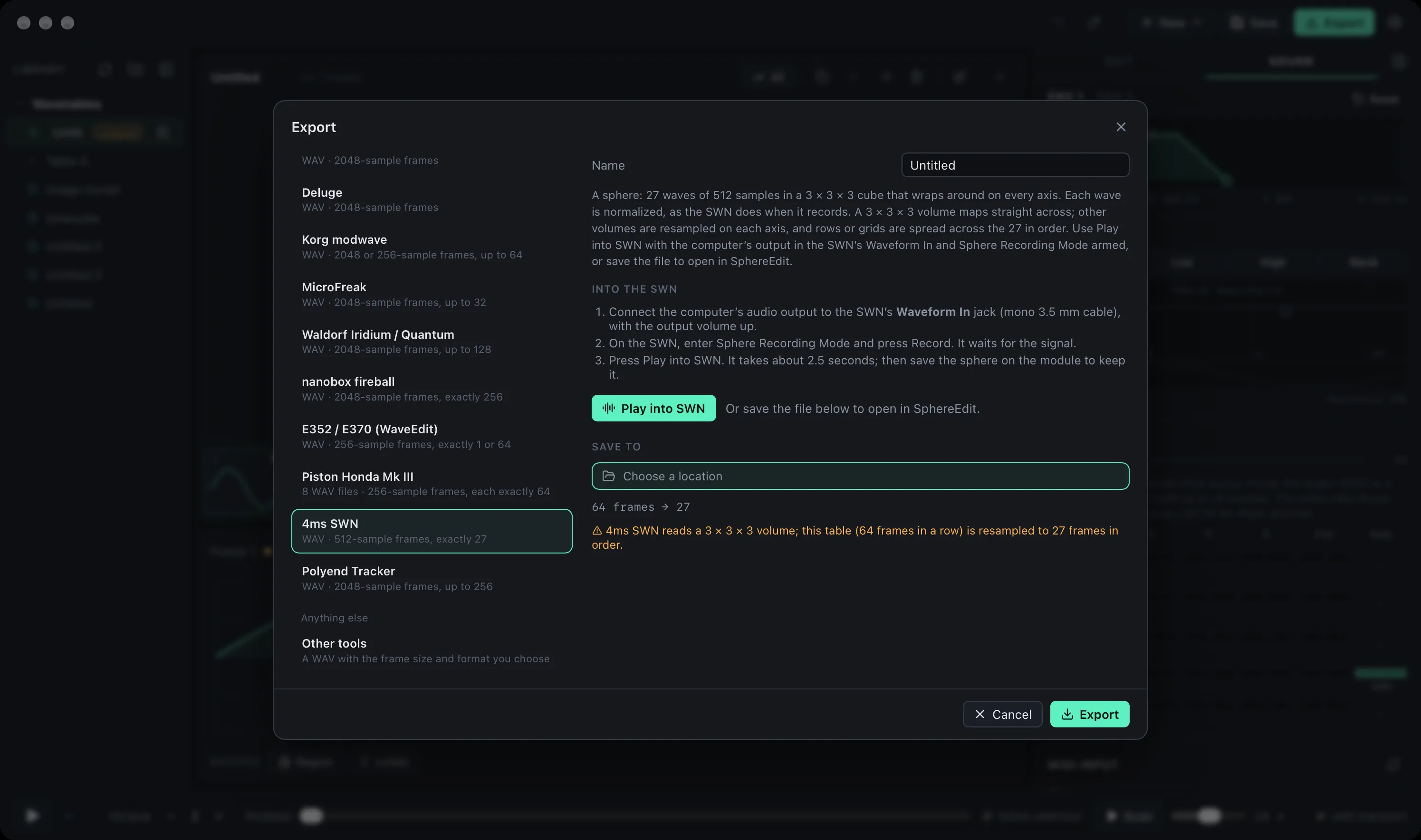This screenshot has height=840, width=1421.
Task: Select Waldorf Iridium / Quantum format
Action: tap(432, 342)
